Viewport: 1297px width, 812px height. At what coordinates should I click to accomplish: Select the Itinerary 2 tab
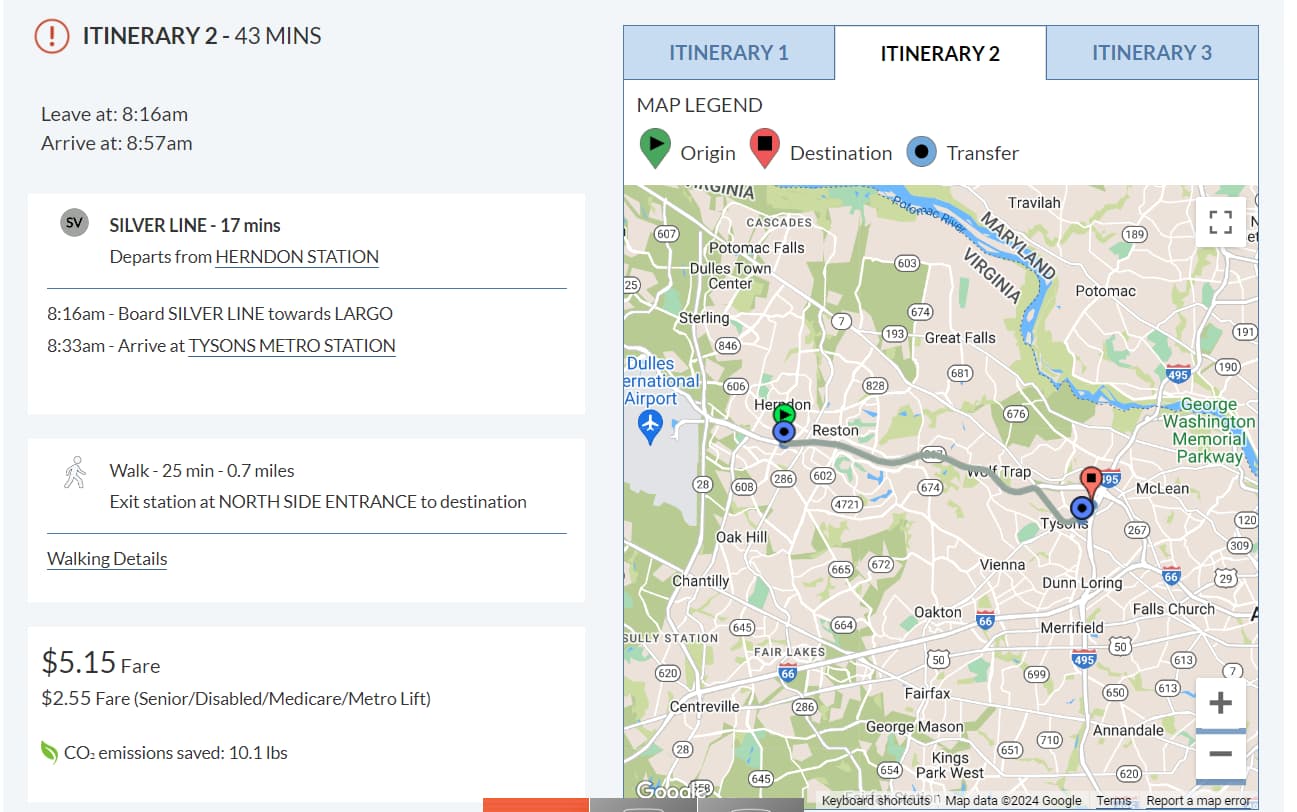[940, 53]
